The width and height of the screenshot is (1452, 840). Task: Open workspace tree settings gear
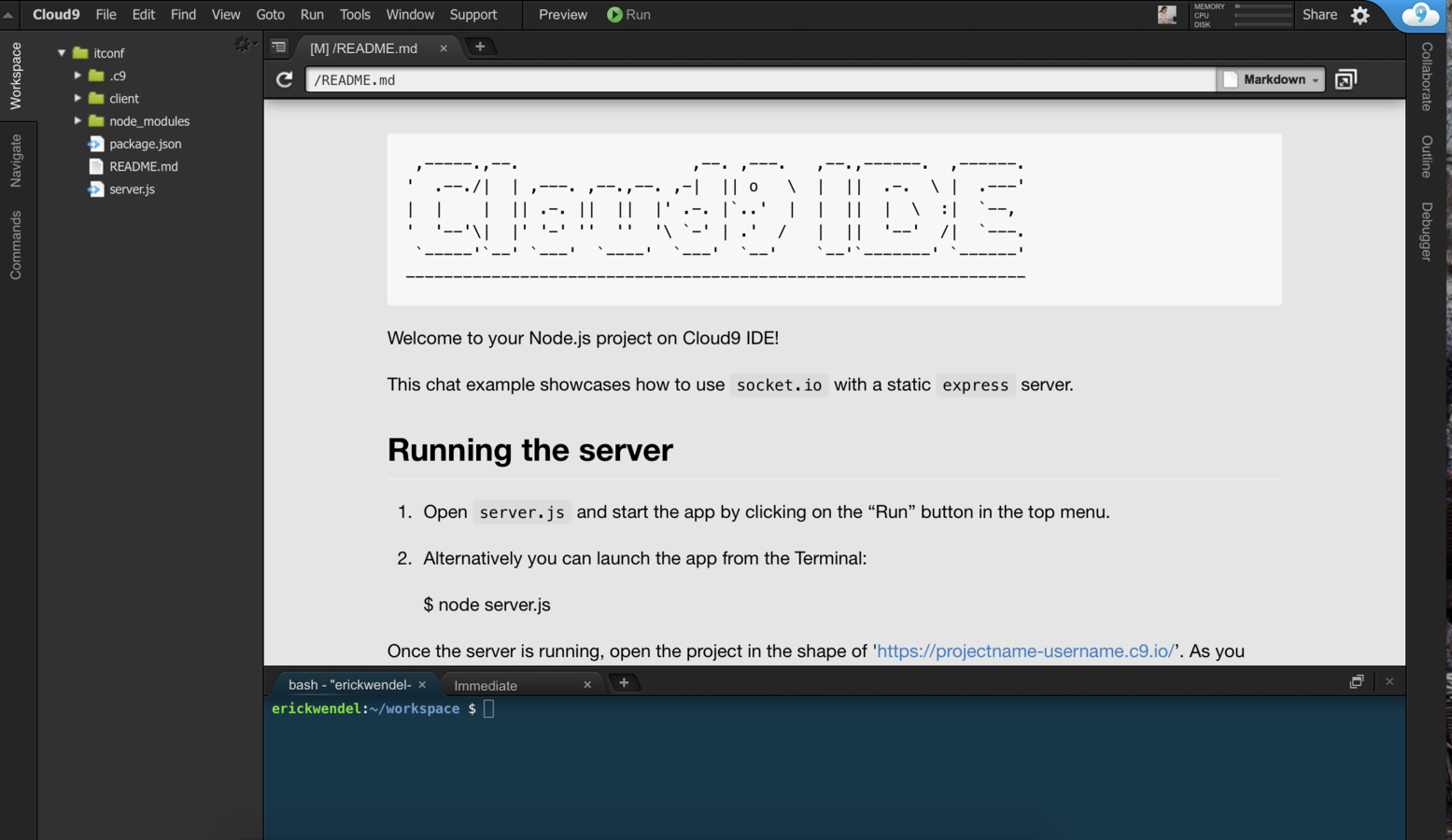pos(245,44)
